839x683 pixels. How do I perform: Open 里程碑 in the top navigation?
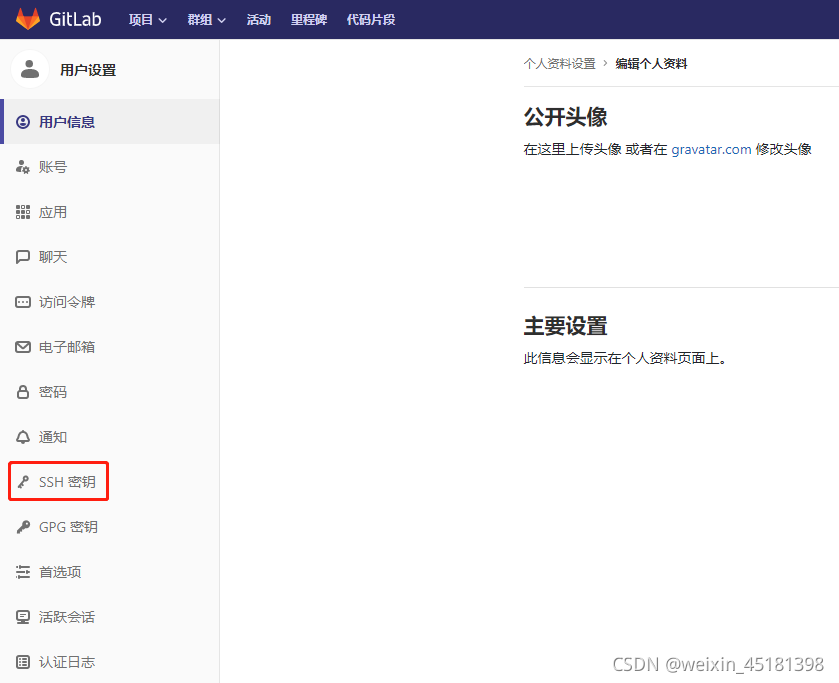(309, 20)
